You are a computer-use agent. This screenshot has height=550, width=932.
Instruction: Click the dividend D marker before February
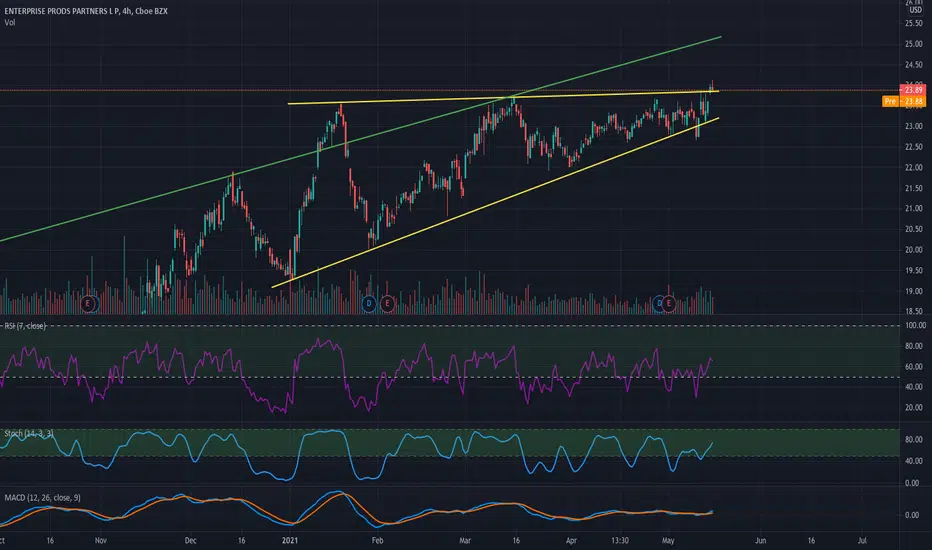point(369,304)
